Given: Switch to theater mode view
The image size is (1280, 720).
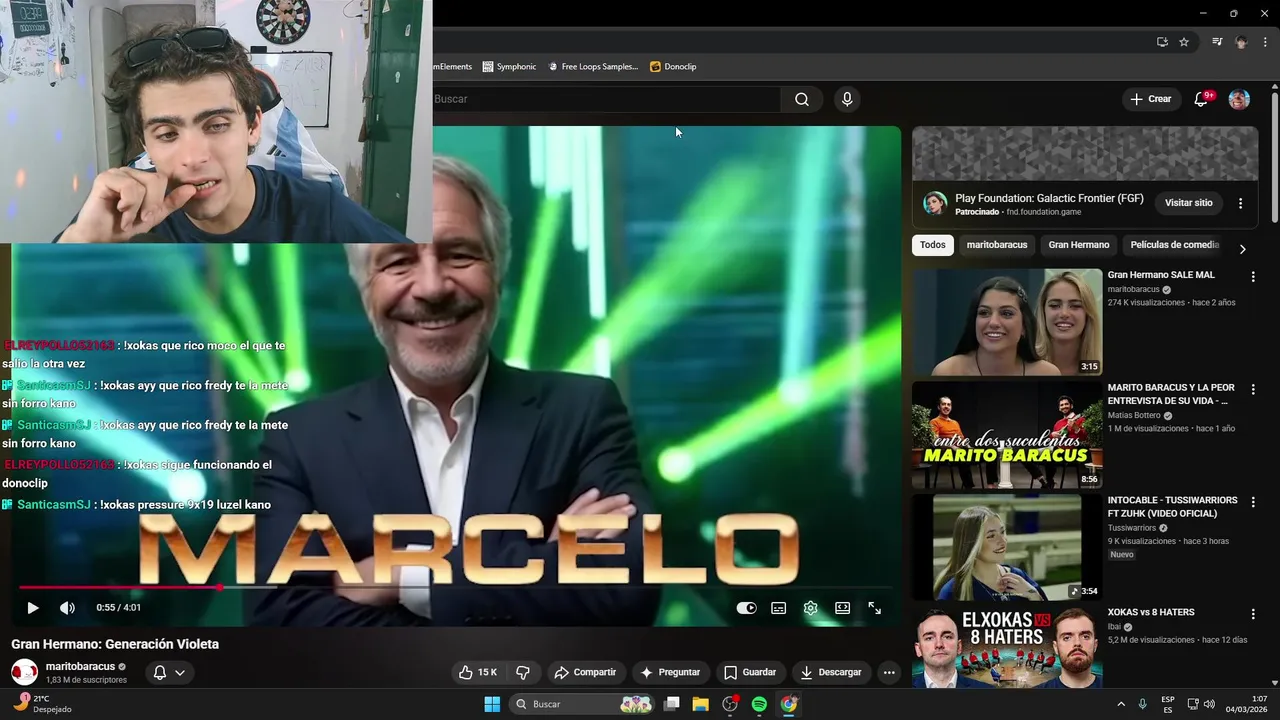Looking at the screenshot, I should pyautogui.click(x=842, y=608).
